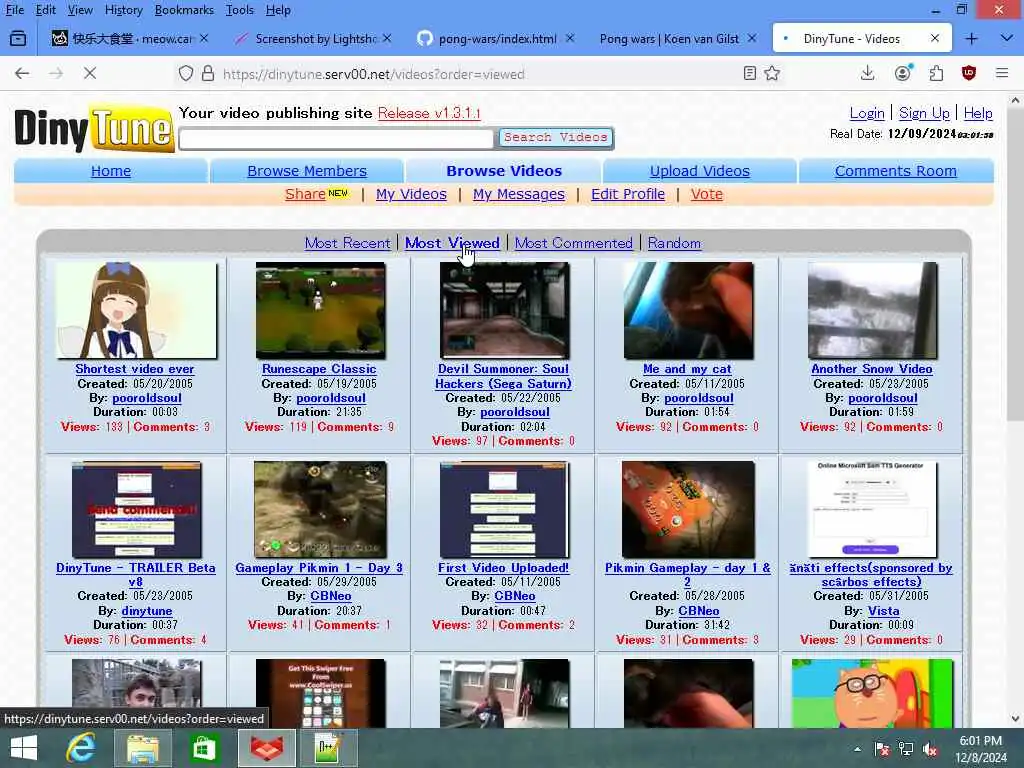Stop loading the page

point(90,73)
